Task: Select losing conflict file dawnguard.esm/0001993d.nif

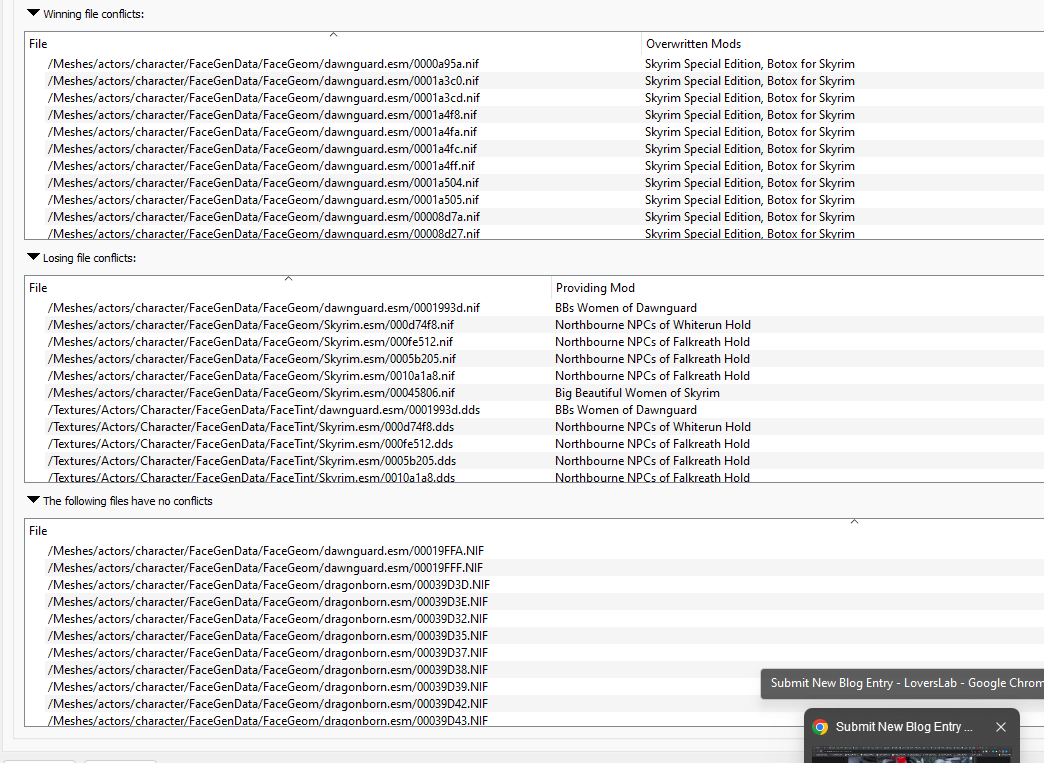Action: tap(264, 308)
